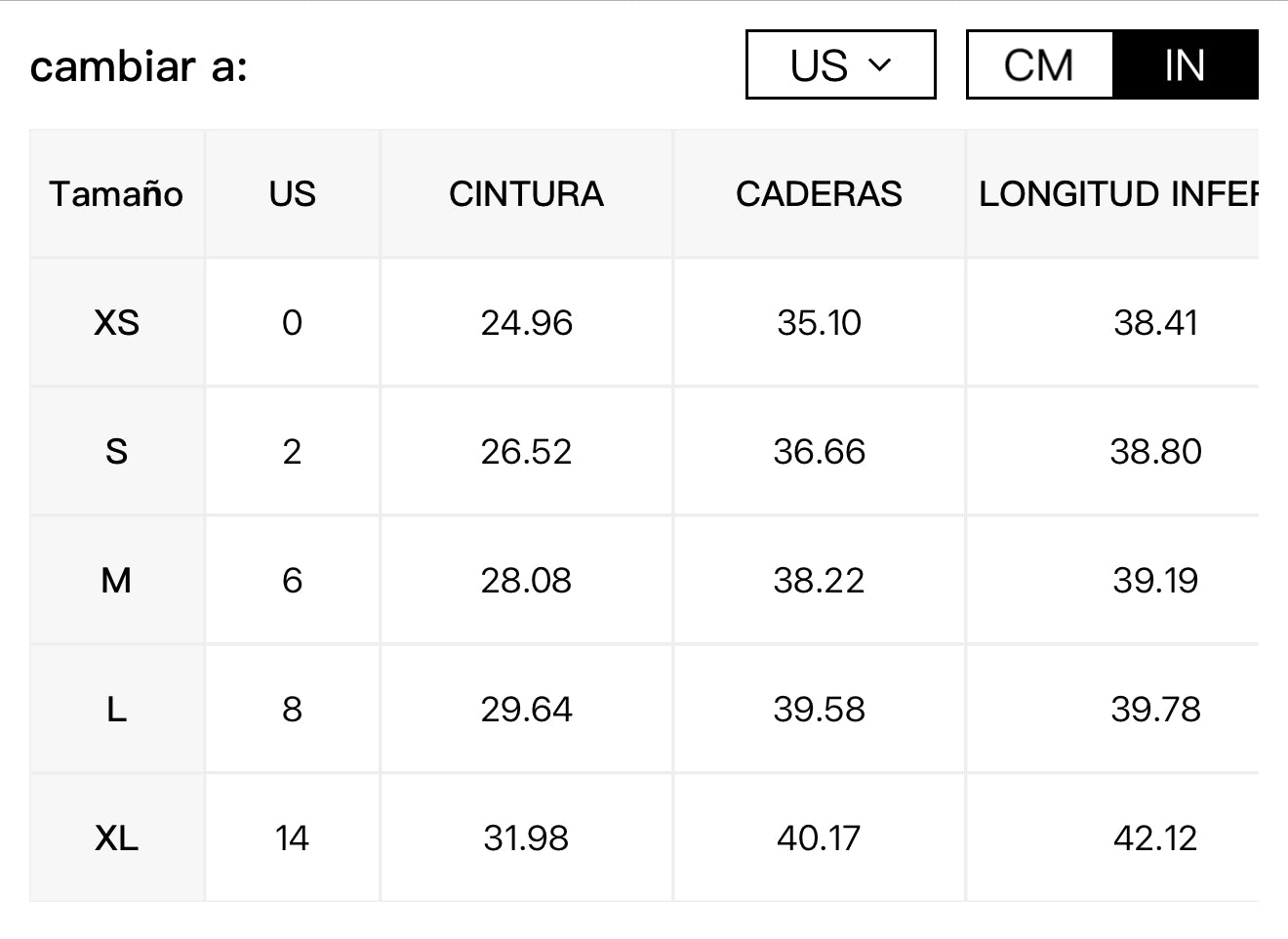Select the IN unit toggle
The height and width of the screenshot is (939, 1288).
[x=1184, y=65]
